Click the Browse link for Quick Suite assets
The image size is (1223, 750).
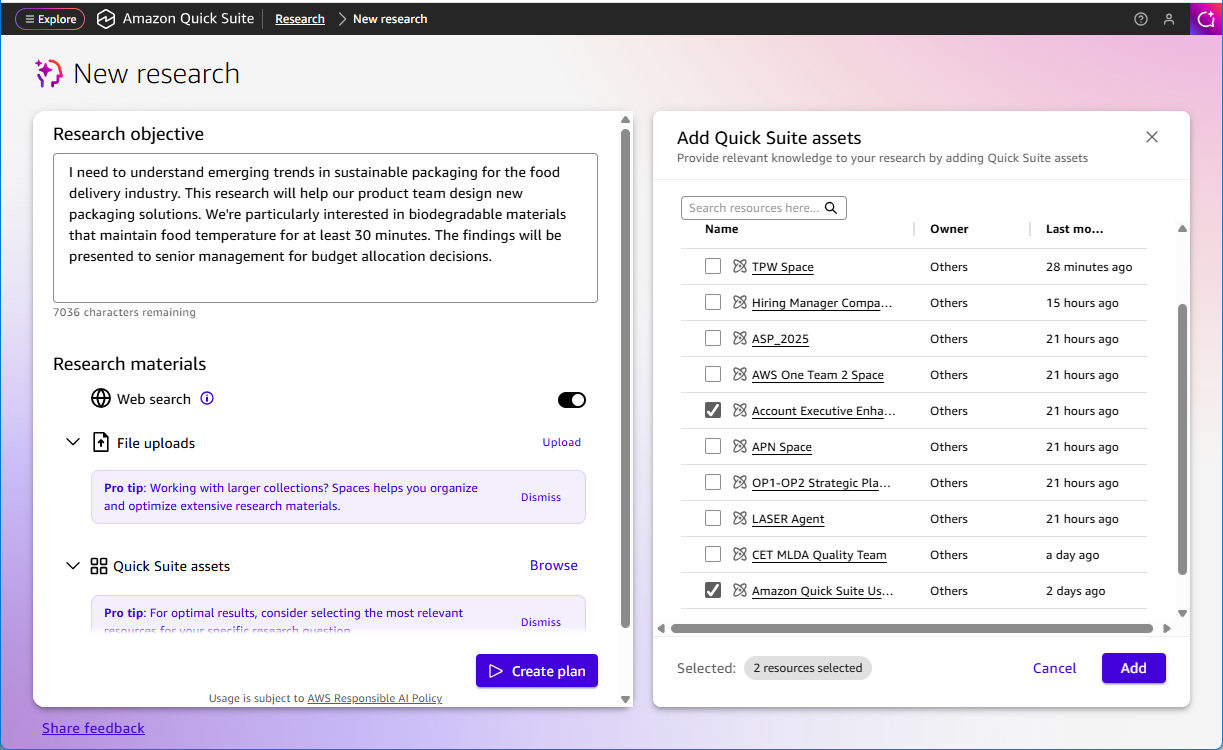click(x=554, y=565)
